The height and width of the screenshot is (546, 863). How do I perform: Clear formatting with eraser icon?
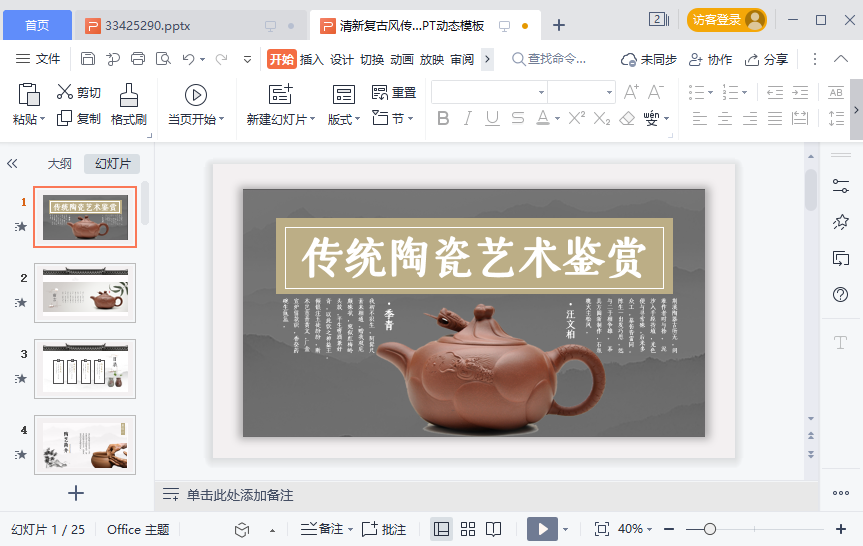(627, 118)
